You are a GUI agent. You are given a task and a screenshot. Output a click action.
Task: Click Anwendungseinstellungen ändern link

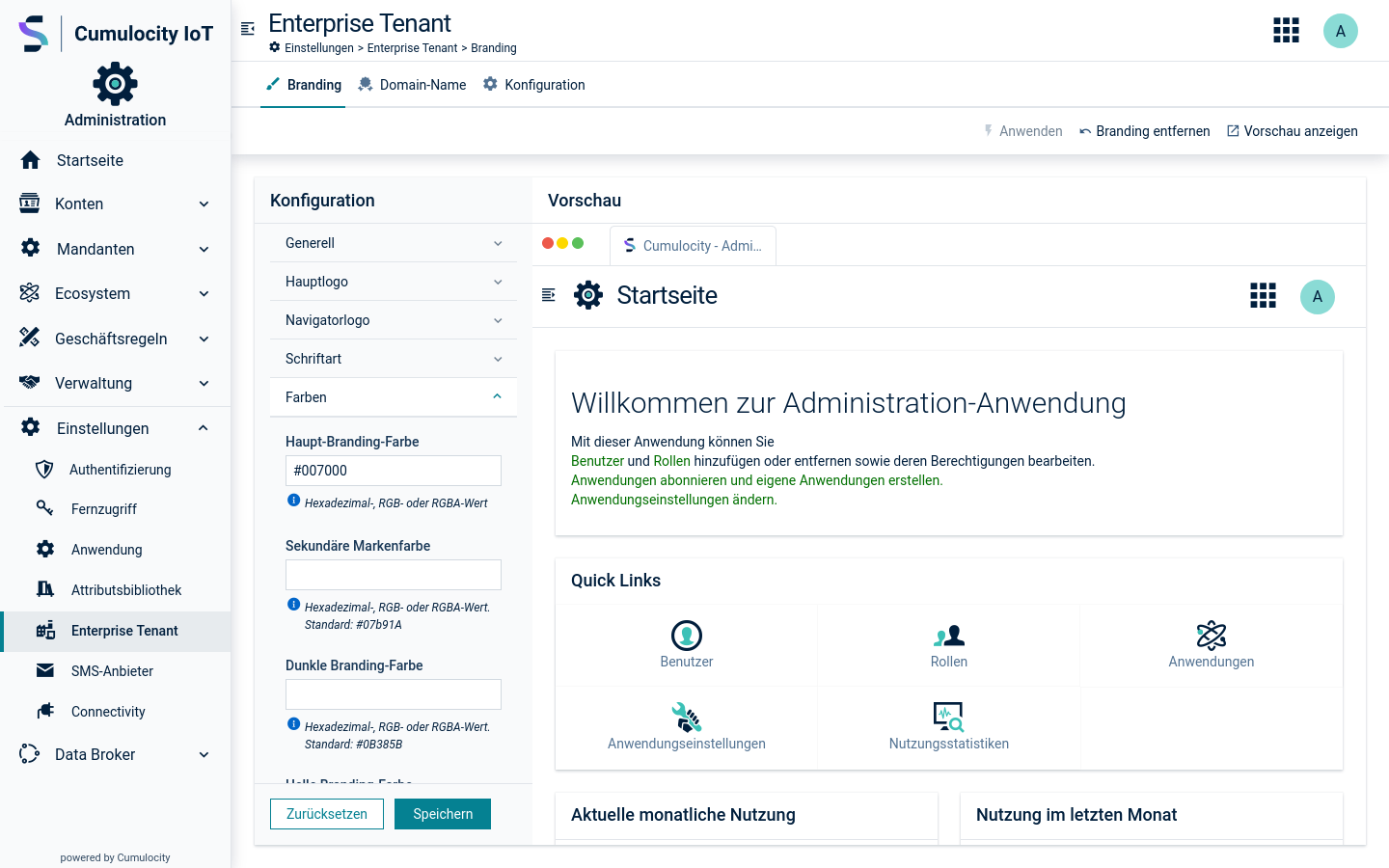(x=673, y=500)
